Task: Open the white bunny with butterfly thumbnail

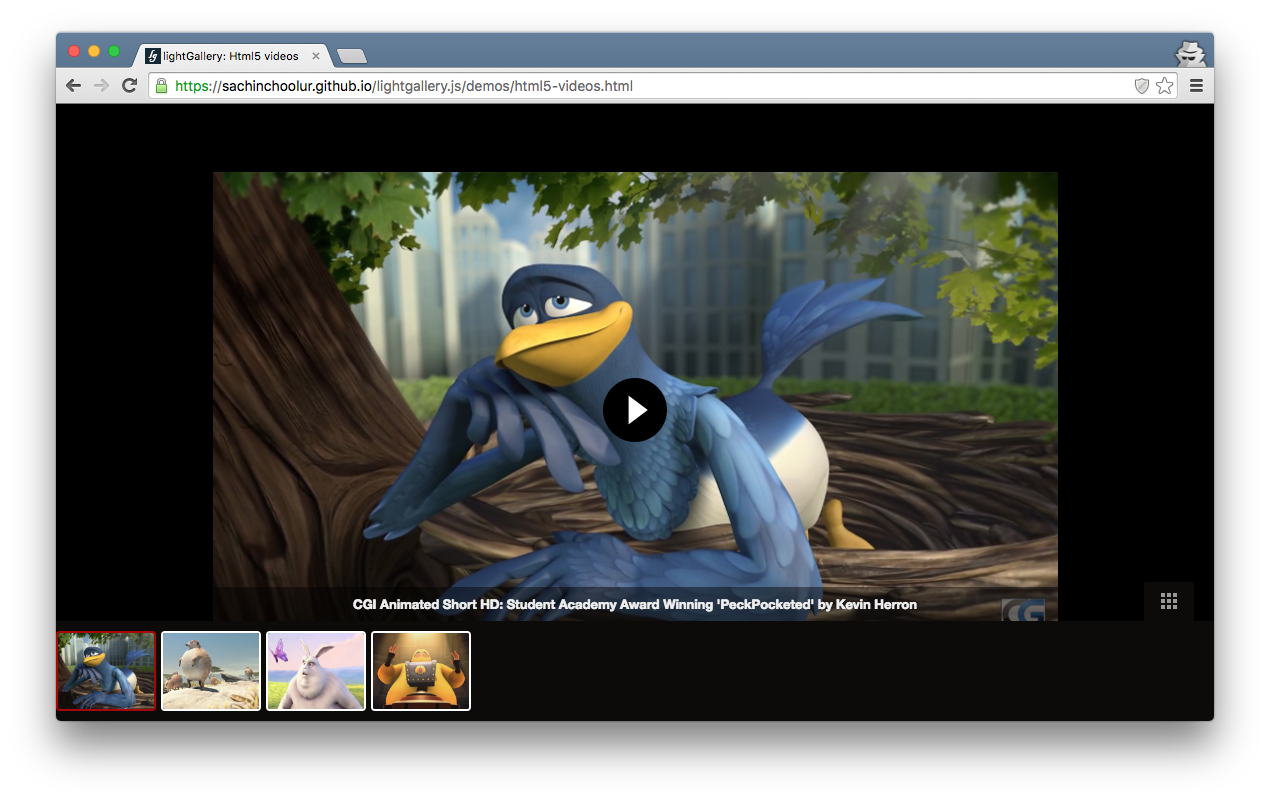Action: coord(316,671)
